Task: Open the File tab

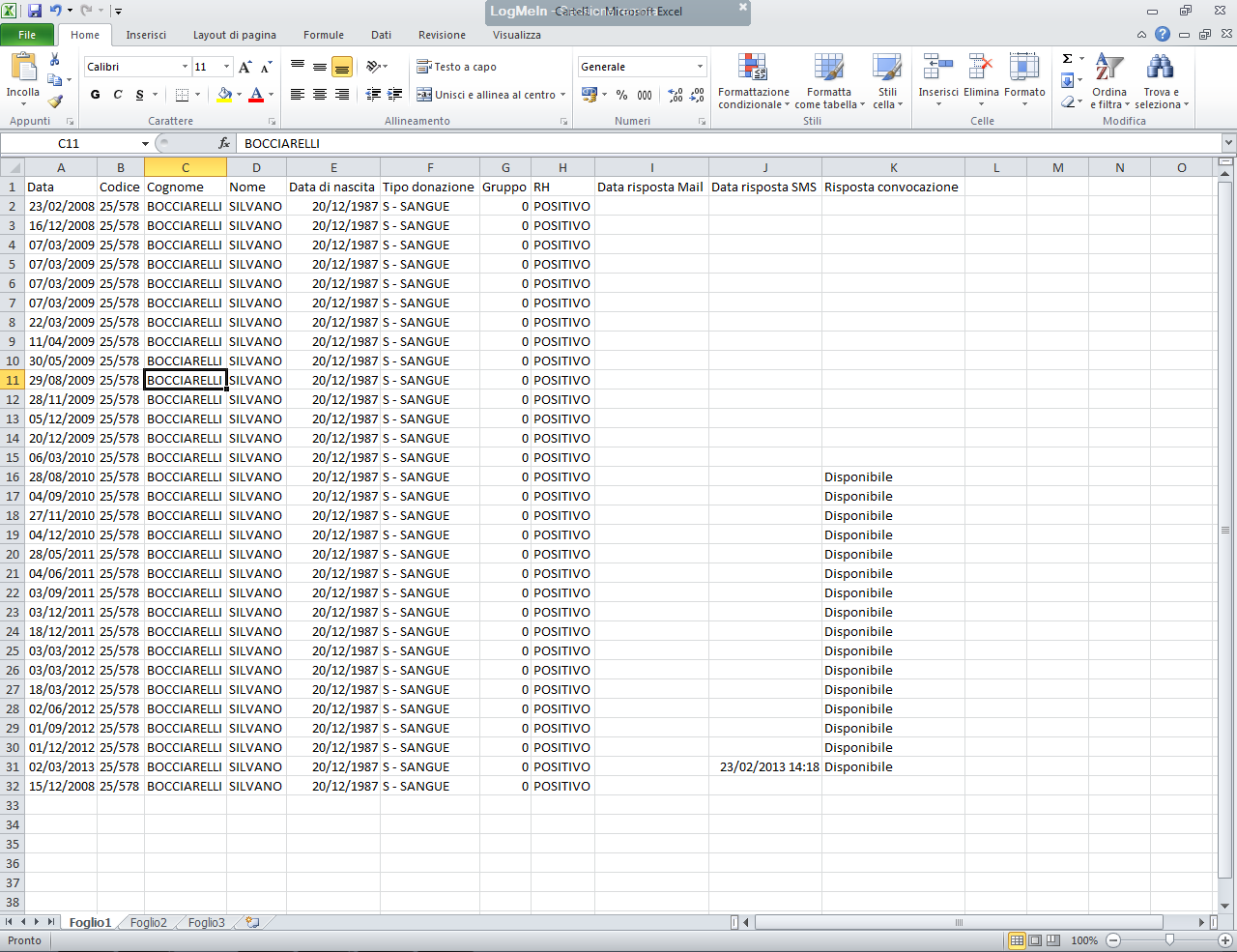Action: 27,35
